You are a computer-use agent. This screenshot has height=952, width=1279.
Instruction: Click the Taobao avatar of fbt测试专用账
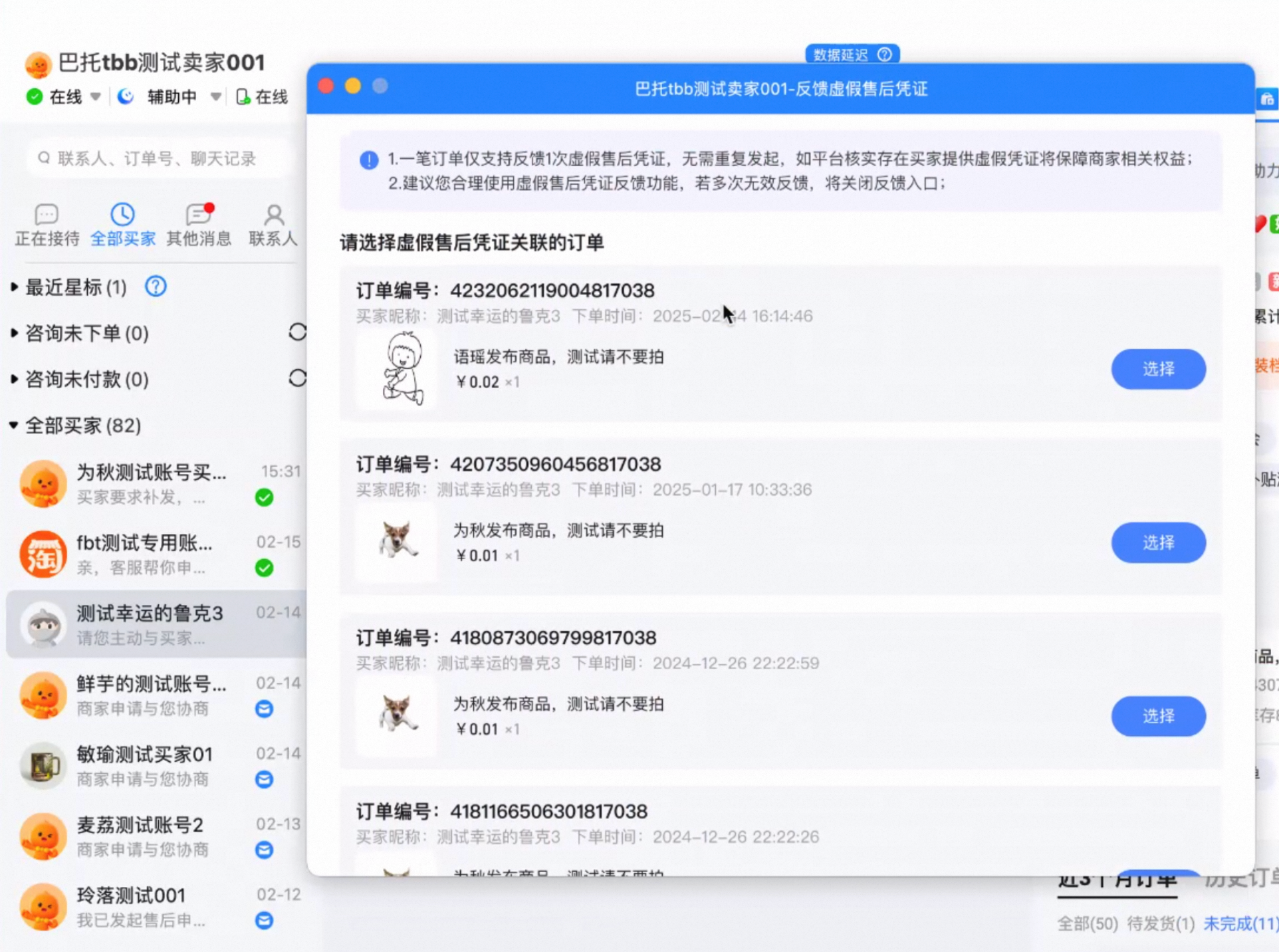[43, 554]
